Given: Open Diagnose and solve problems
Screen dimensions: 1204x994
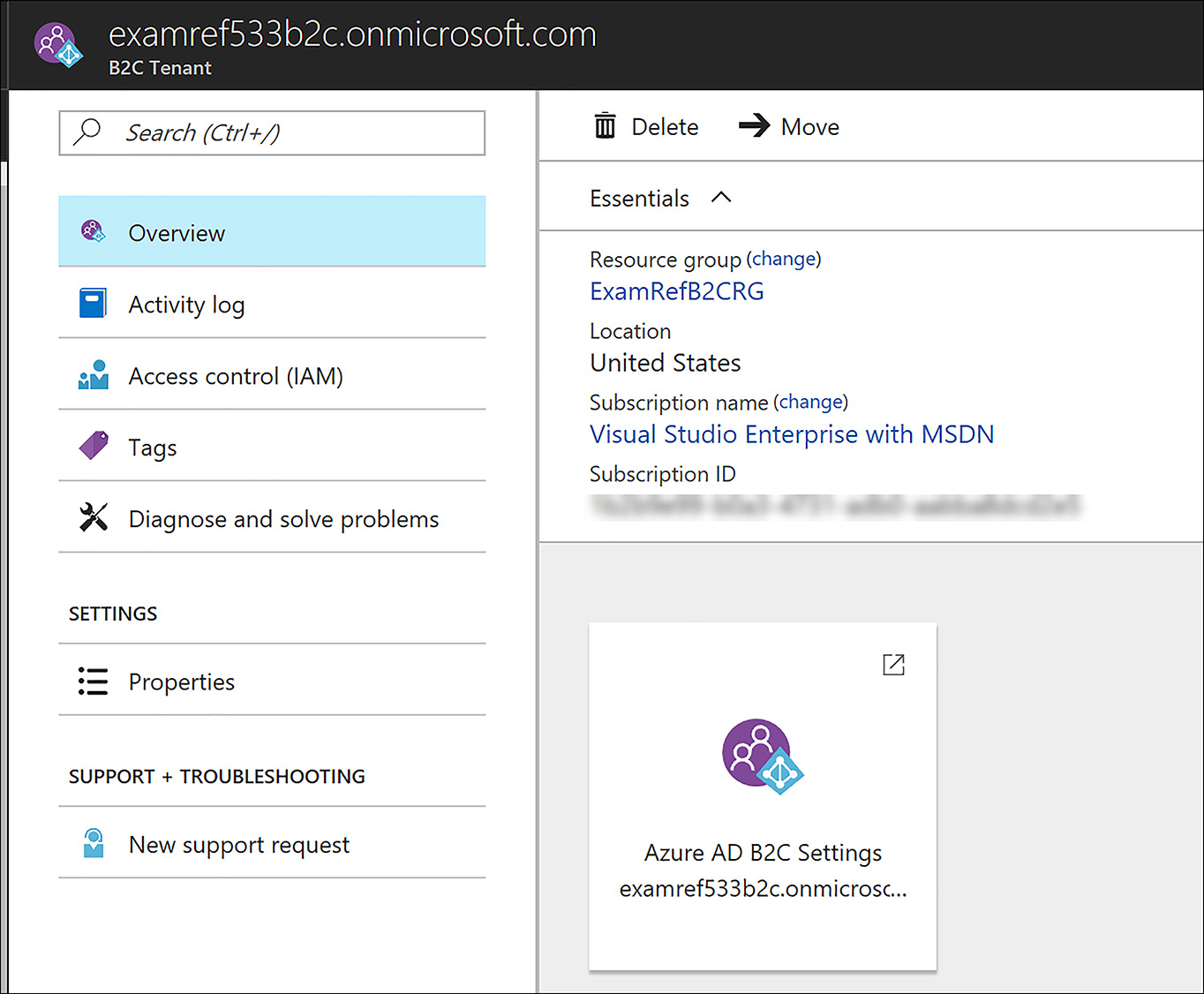Looking at the screenshot, I should [x=272, y=517].
